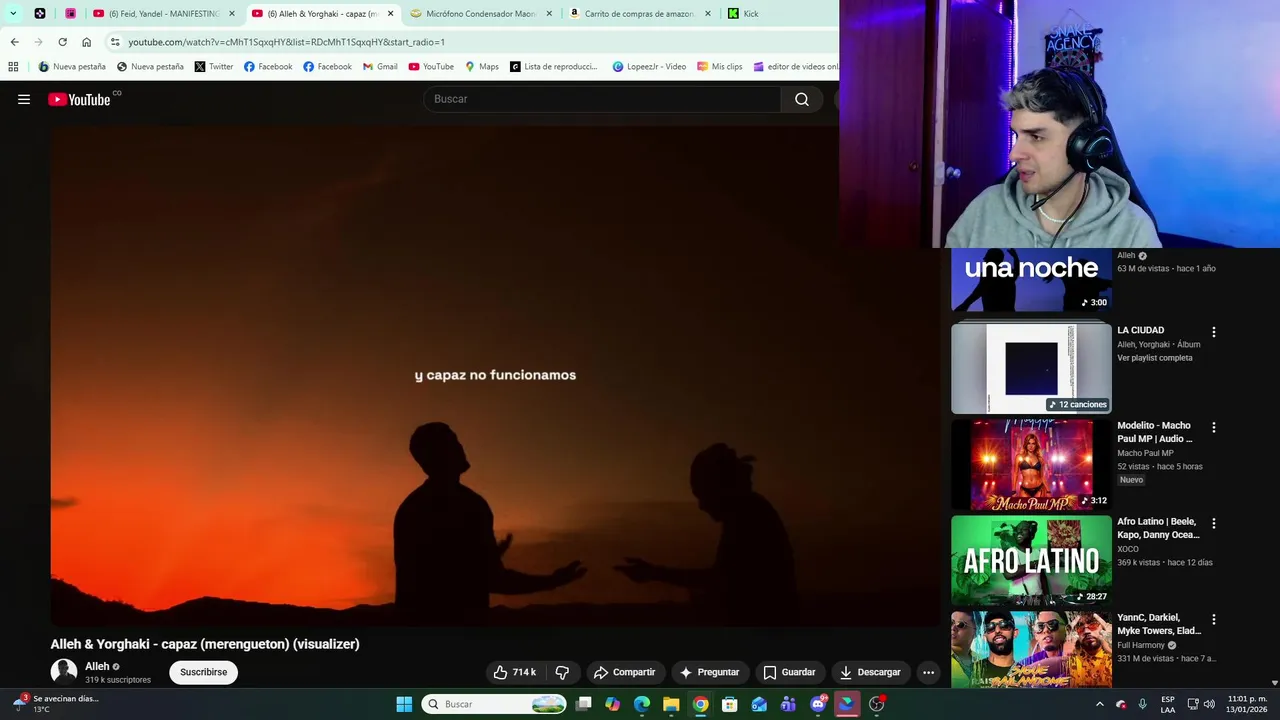This screenshot has width=1280, height=720.
Task: Close the Feid, Yandel tab
Action: point(231,14)
